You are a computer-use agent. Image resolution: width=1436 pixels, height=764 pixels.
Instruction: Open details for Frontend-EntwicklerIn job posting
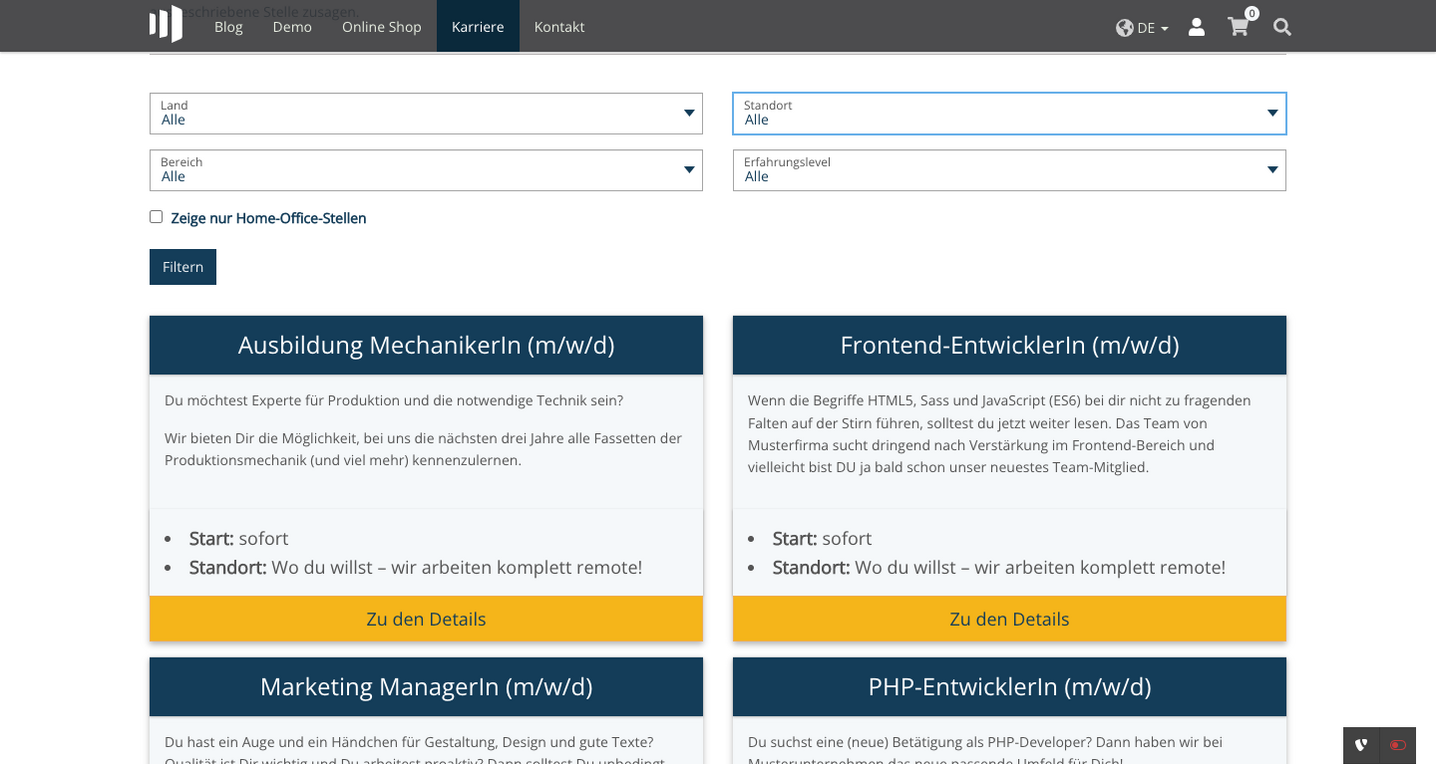pyautogui.click(x=1009, y=618)
